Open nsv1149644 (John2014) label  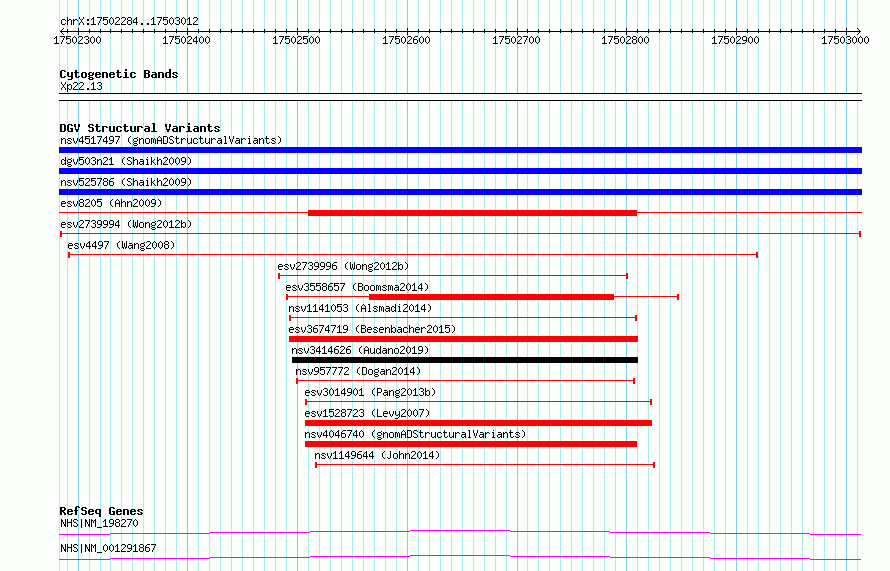(377, 455)
